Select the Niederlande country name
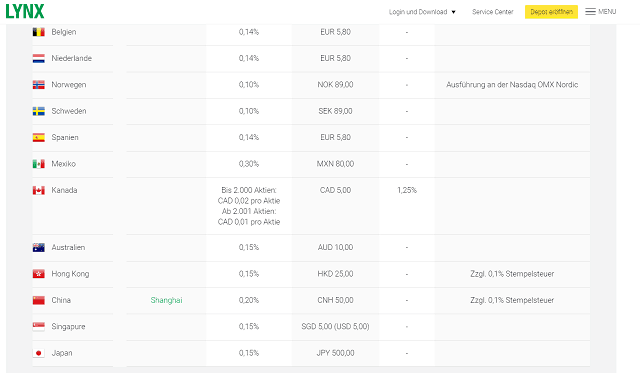The image size is (640, 373). [x=71, y=58]
